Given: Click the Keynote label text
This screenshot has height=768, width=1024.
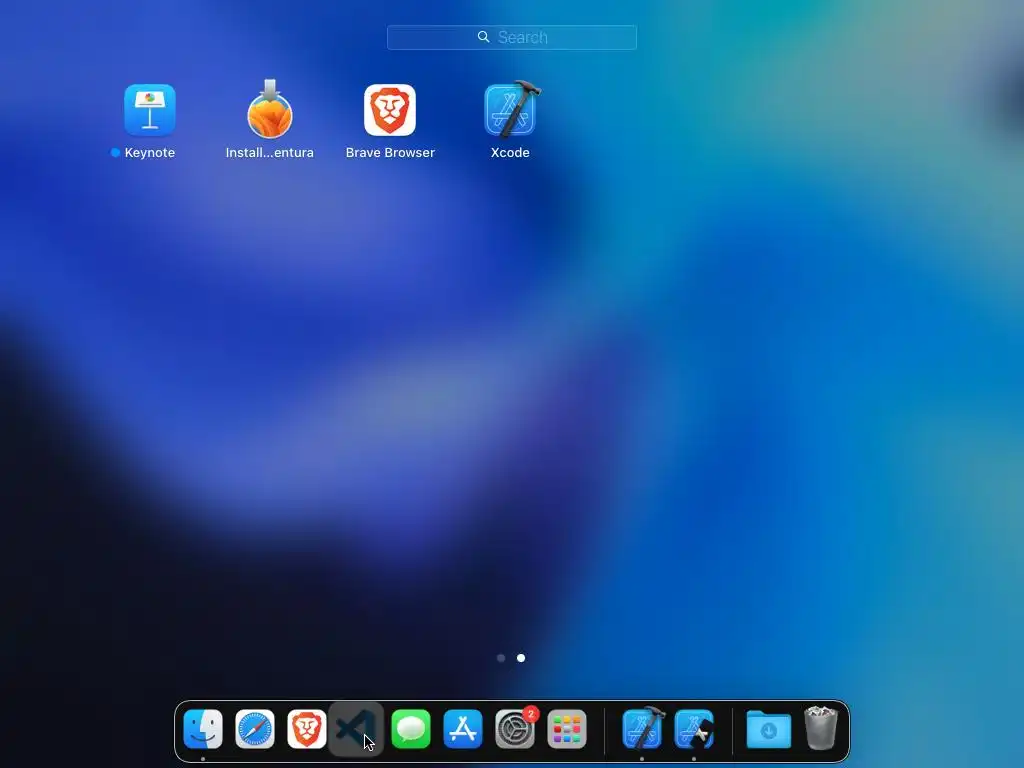Looking at the screenshot, I should [150, 152].
